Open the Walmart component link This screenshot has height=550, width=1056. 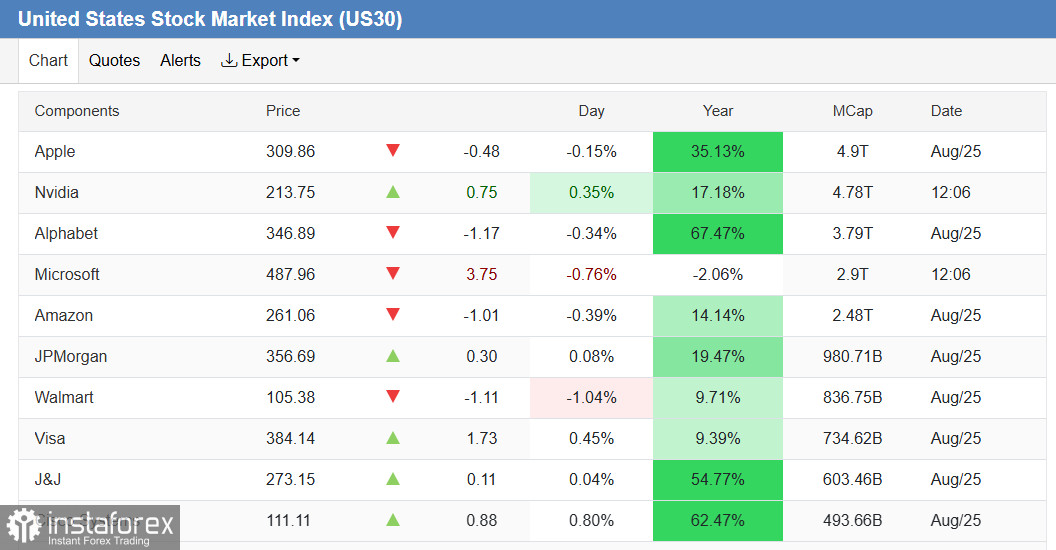(x=64, y=398)
